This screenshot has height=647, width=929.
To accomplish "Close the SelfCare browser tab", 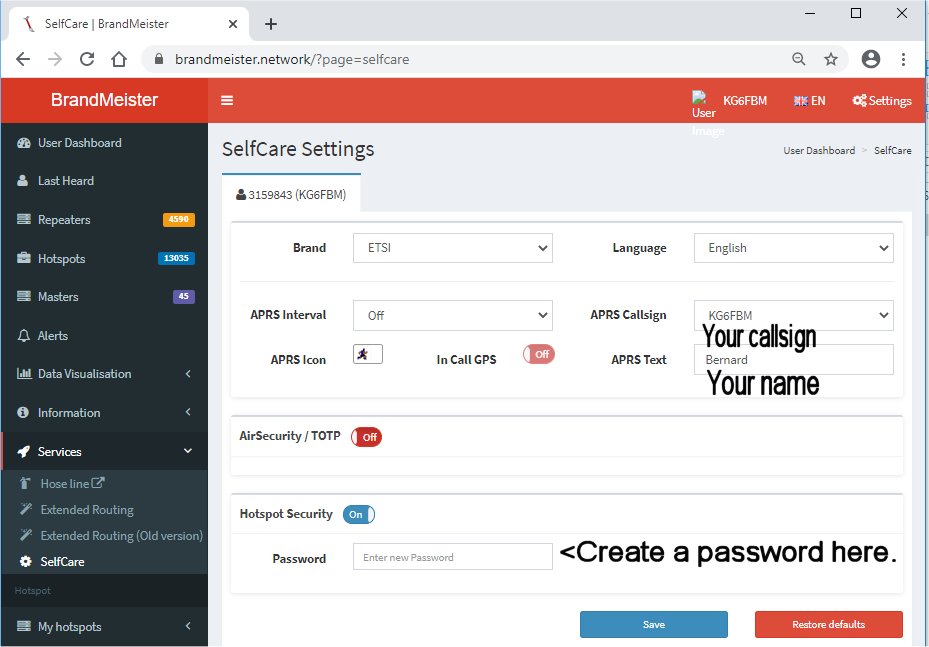I will tap(233, 24).
